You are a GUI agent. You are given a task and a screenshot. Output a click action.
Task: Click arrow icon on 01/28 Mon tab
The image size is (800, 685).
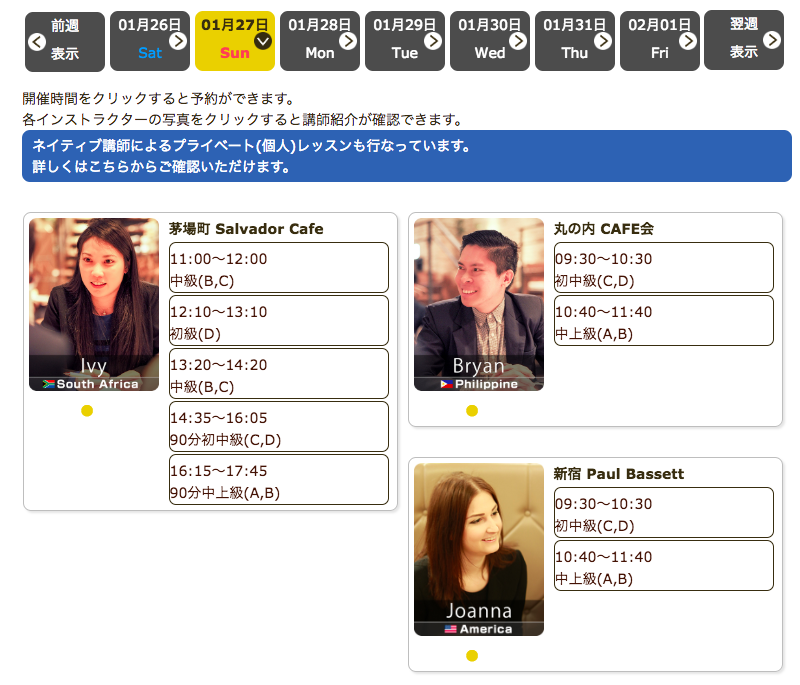pos(348,41)
